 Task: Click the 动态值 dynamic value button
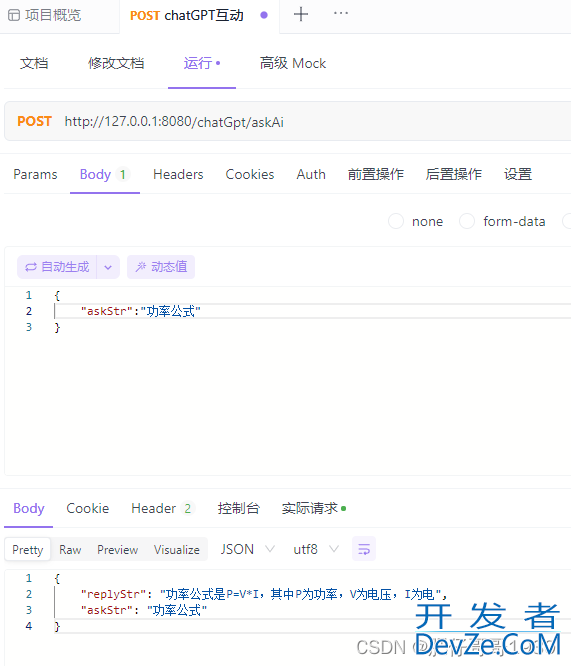point(161,267)
